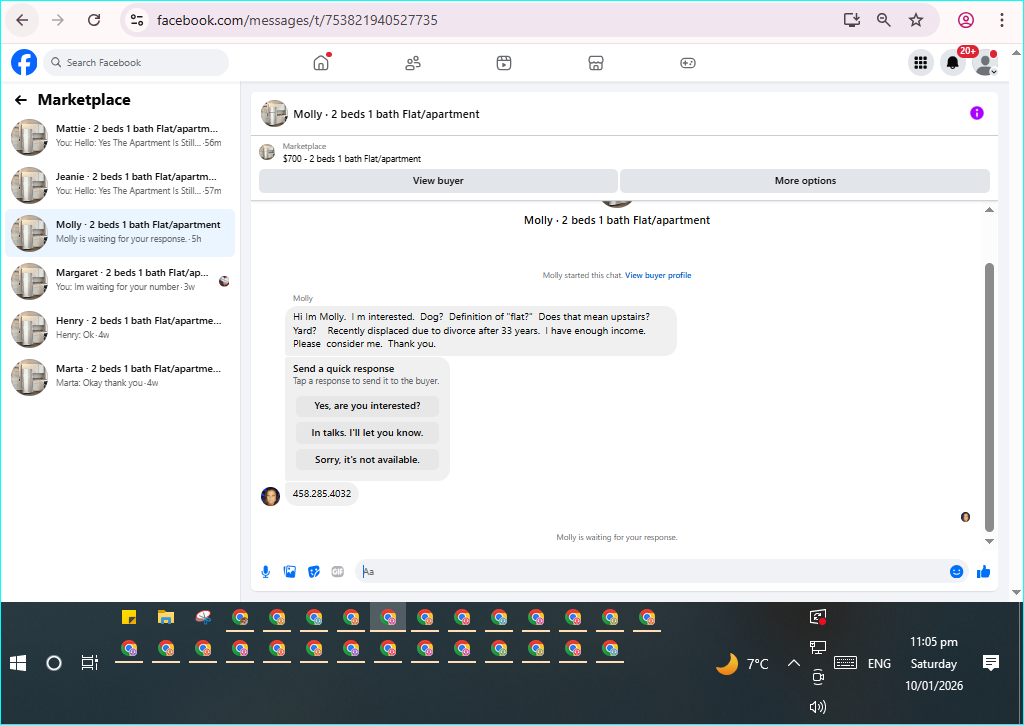Open File Explorer from the taskbar
The width and height of the screenshot is (1024, 725).
pyautogui.click(x=166, y=617)
